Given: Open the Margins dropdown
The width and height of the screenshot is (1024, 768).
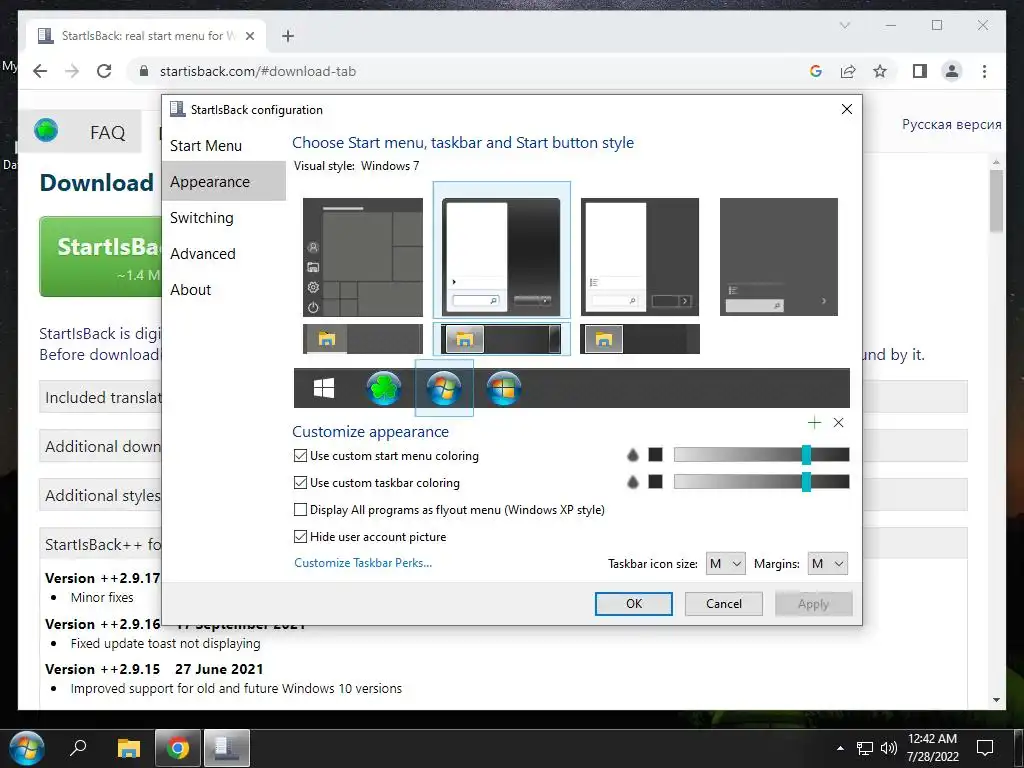Looking at the screenshot, I should [827, 564].
